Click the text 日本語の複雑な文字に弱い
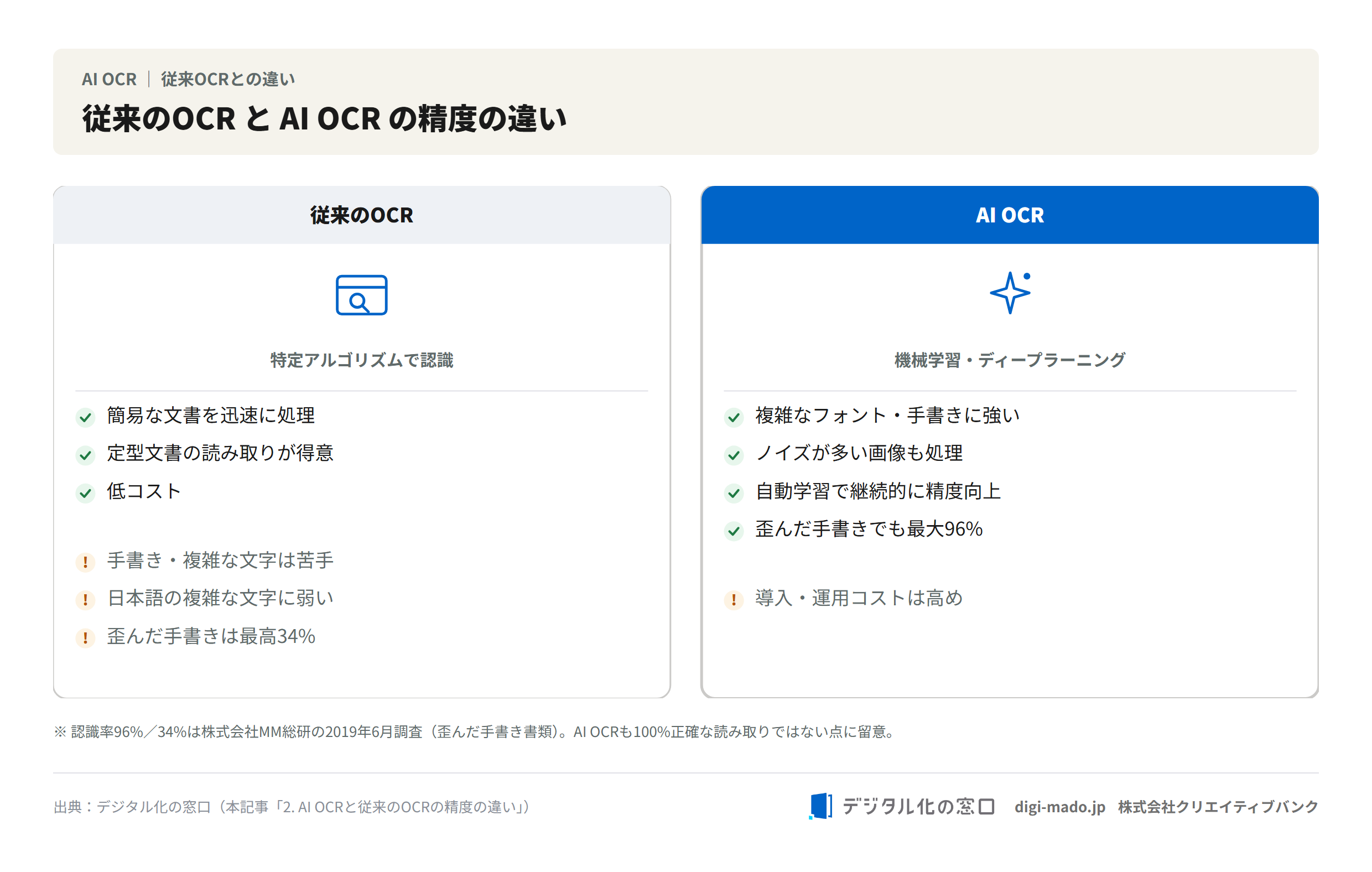This screenshot has width=1372, height=872. pos(221,598)
